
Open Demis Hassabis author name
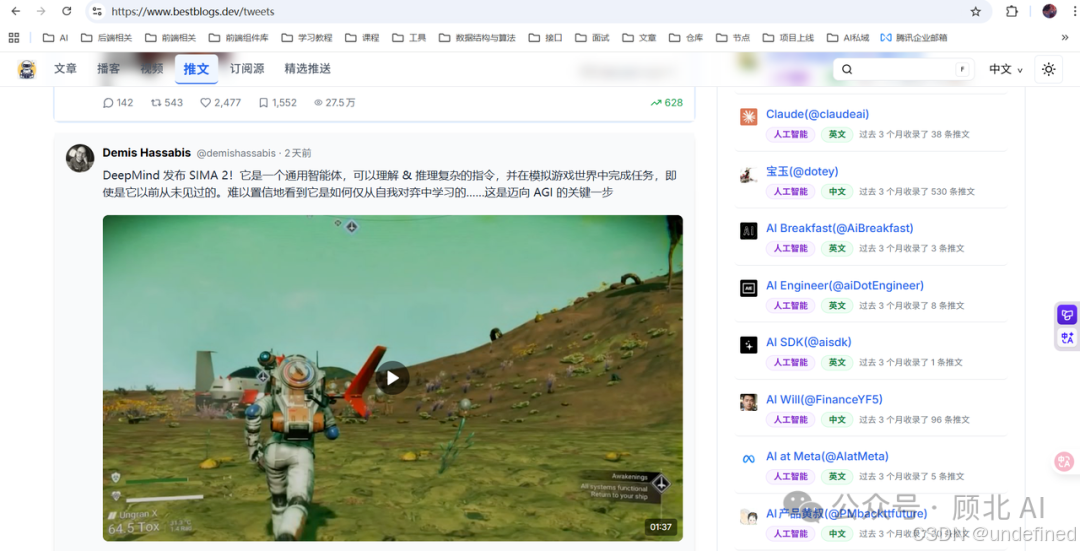click(147, 152)
